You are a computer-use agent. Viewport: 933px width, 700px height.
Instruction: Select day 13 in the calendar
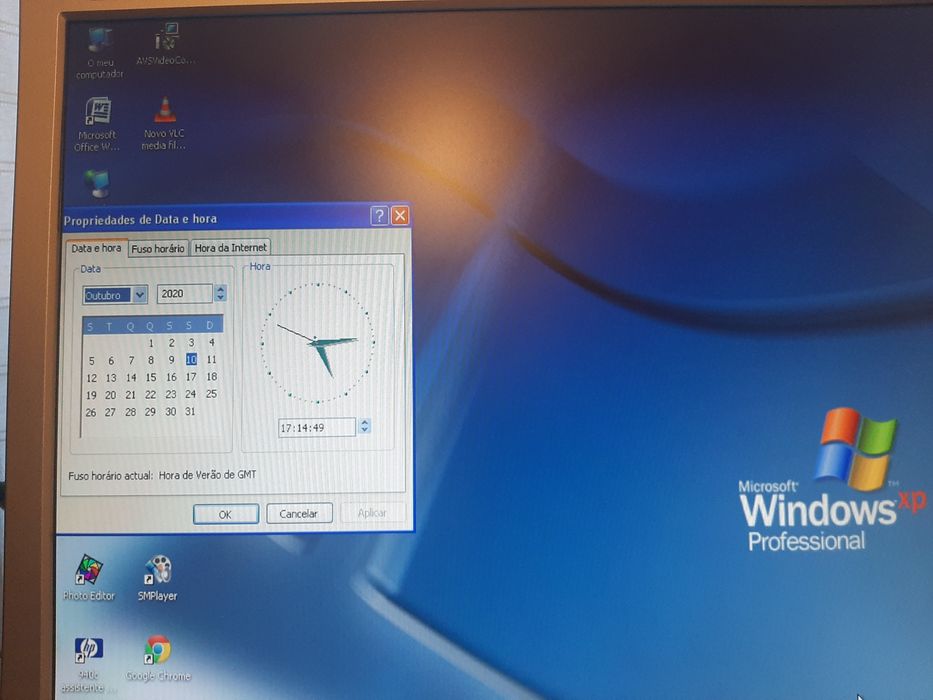coord(111,378)
